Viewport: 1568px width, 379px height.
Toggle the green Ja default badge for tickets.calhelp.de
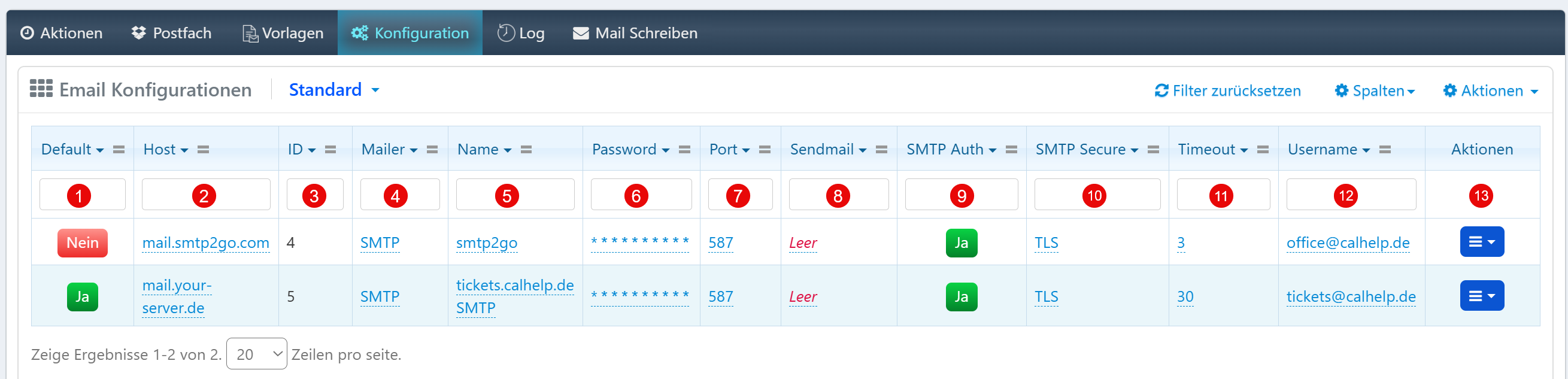tap(82, 297)
